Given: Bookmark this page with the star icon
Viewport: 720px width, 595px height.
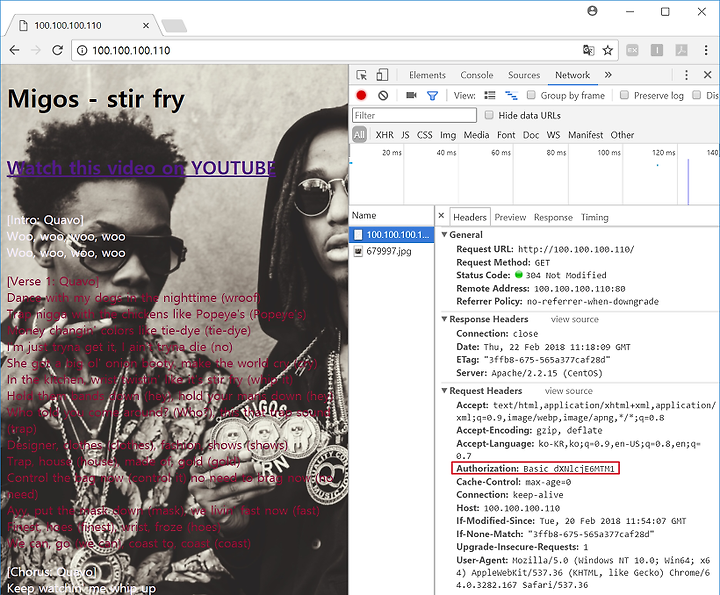Looking at the screenshot, I should [608, 50].
